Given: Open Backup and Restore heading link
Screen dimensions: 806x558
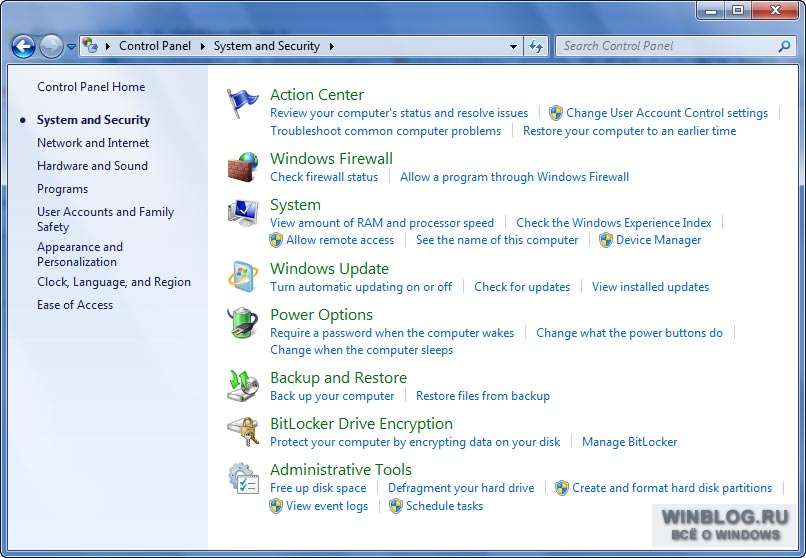Looking at the screenshot, I should point(338,378).
